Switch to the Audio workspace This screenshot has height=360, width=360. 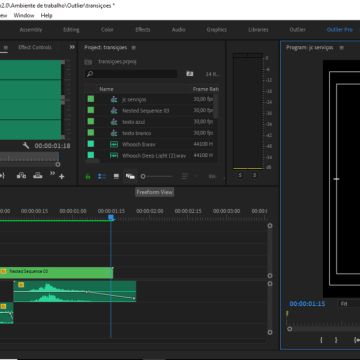(x=178, y=30)
